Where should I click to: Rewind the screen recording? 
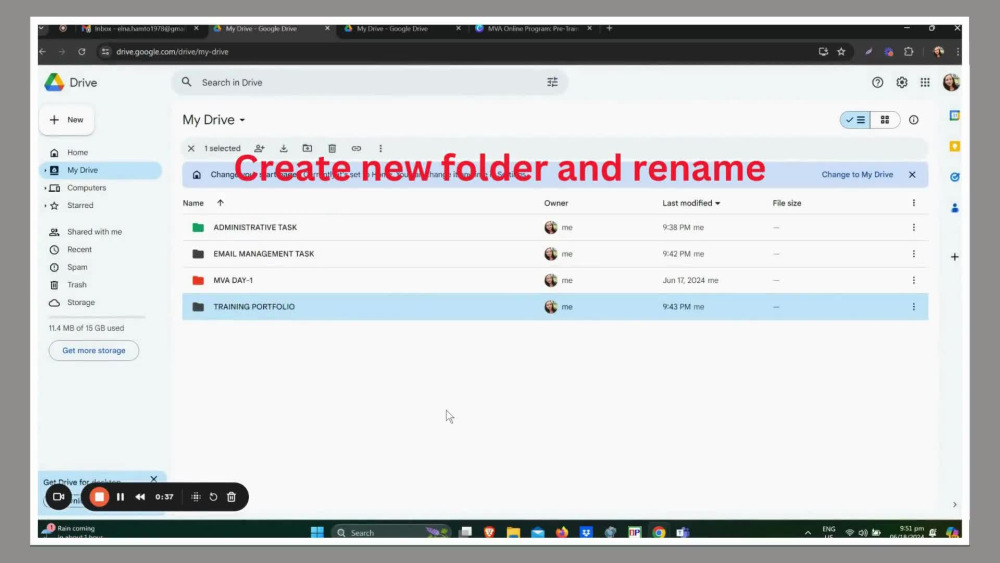click(140, 497)
